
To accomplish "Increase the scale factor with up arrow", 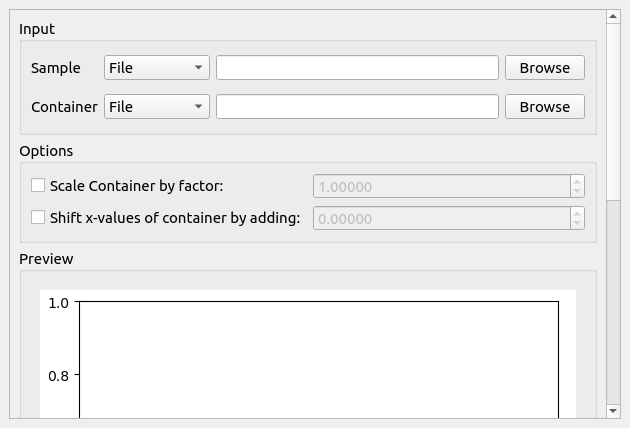I will coord(577,181).
